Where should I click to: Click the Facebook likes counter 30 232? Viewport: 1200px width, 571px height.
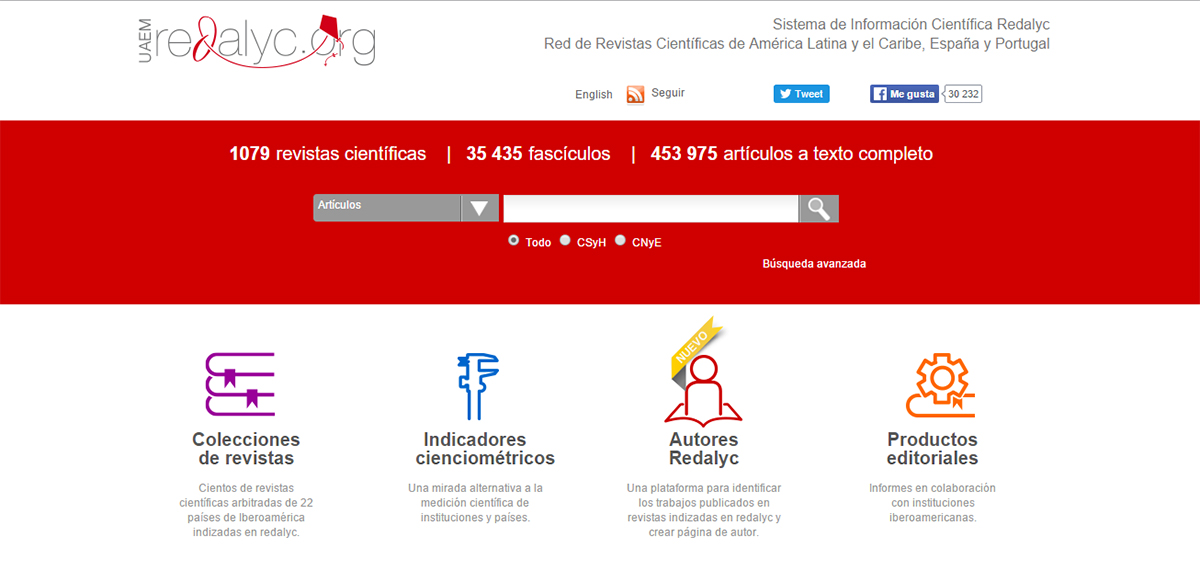click(964, 94)
